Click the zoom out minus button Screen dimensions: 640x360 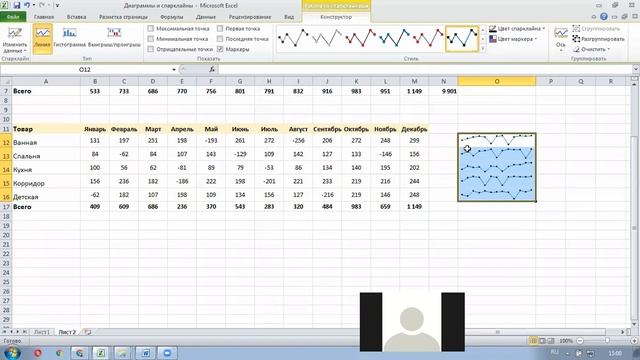point(580,340)
